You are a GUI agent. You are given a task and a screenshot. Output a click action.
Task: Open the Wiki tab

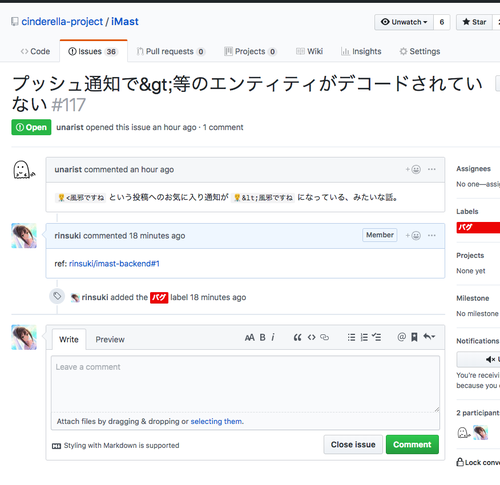coord(309,51)
